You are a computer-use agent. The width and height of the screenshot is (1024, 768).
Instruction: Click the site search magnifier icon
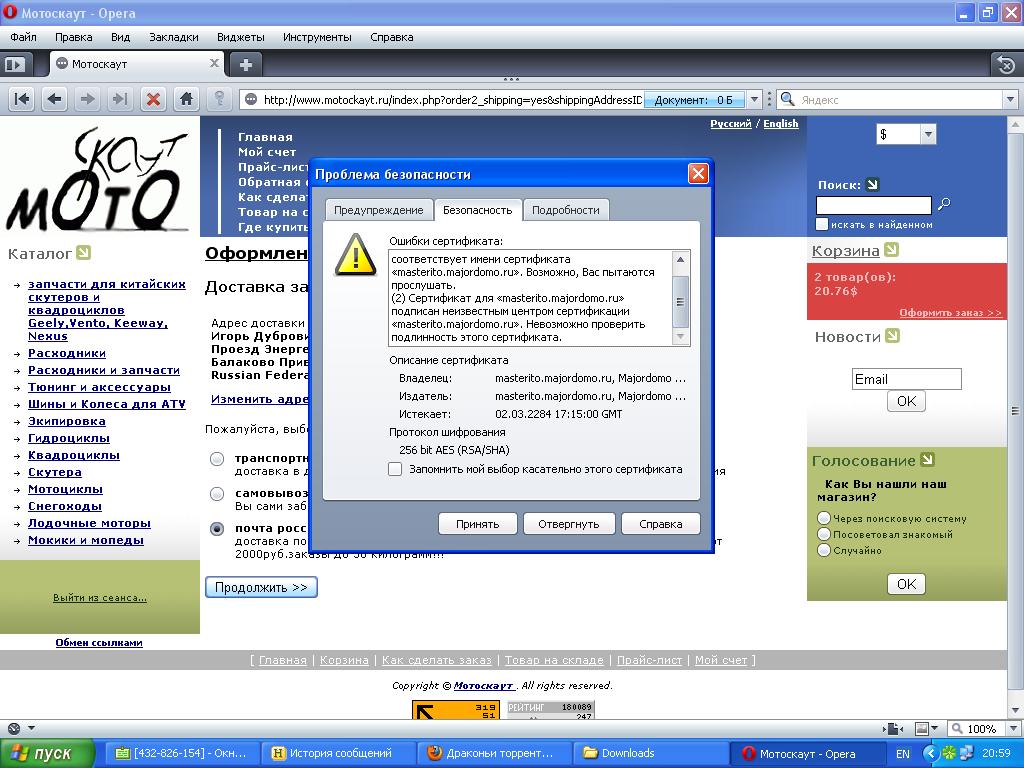coord(943,205)
